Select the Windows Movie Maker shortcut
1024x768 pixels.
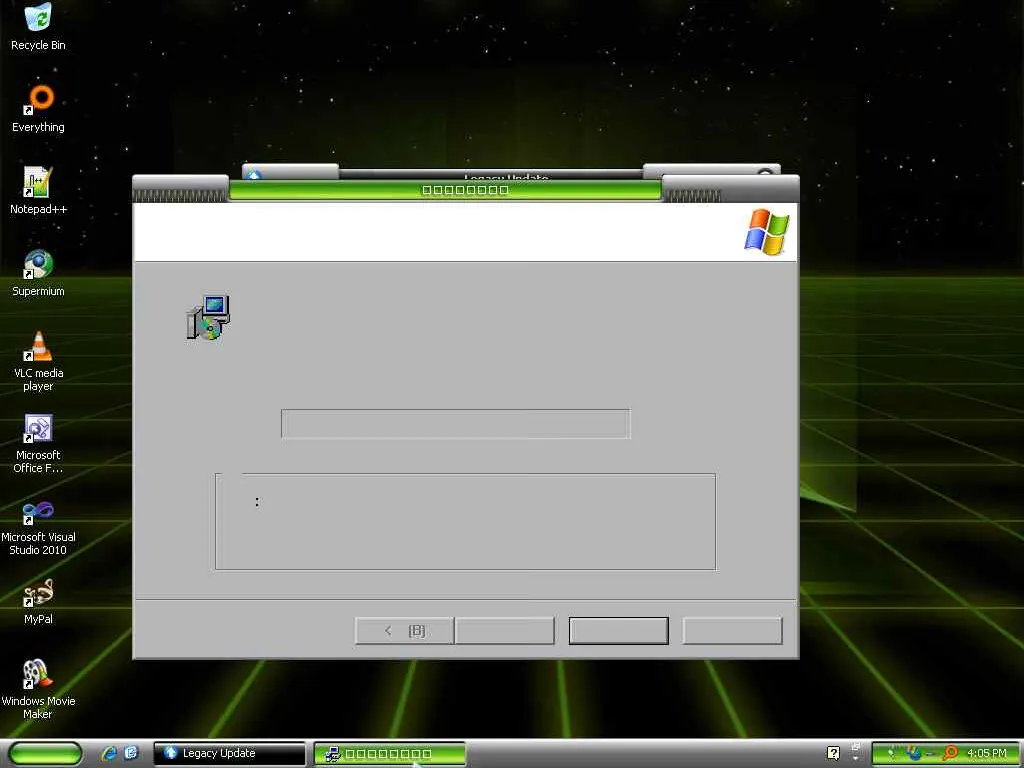click(x=38, y=690)
